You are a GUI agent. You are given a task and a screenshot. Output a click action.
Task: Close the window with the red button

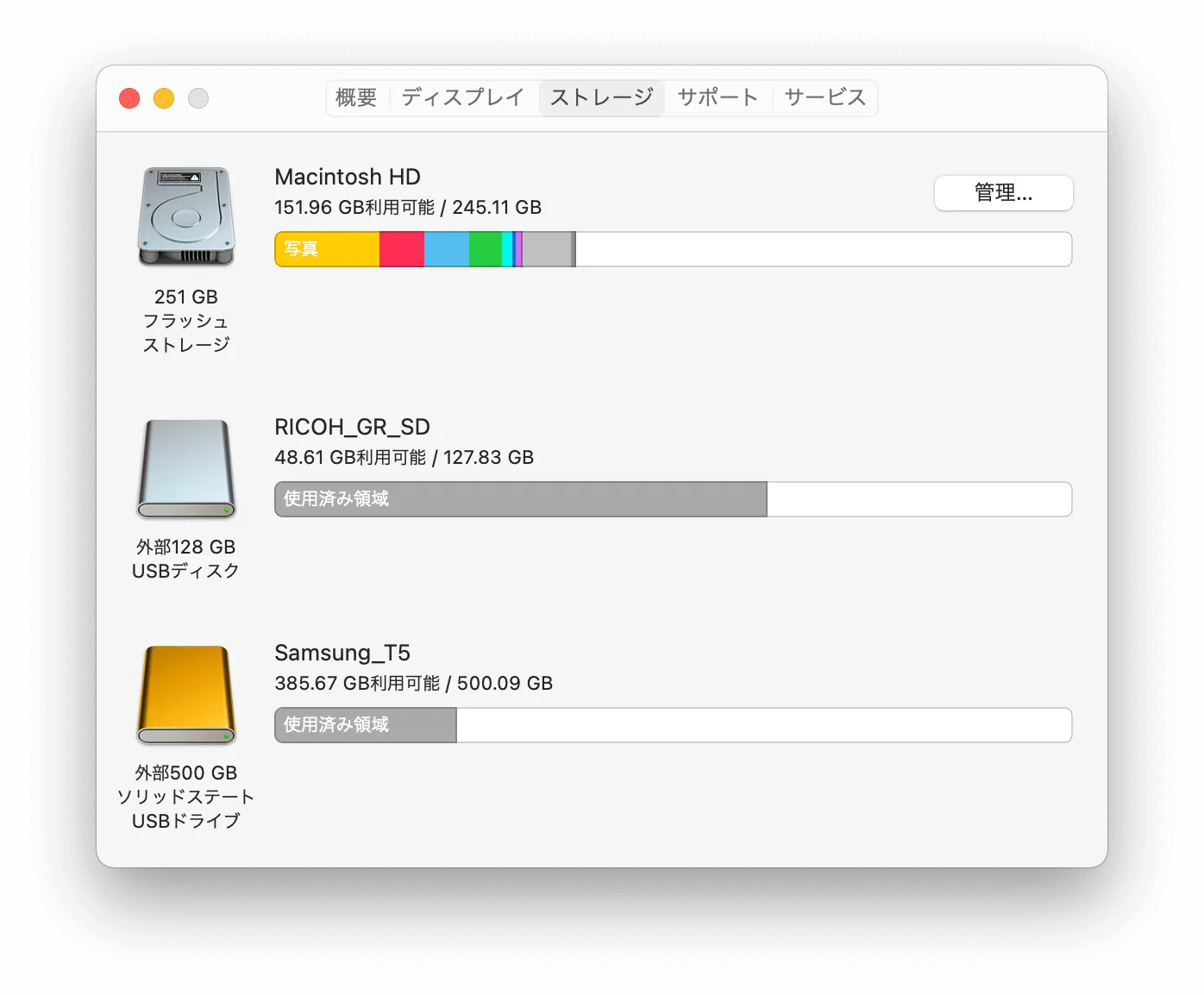(129, 98)
